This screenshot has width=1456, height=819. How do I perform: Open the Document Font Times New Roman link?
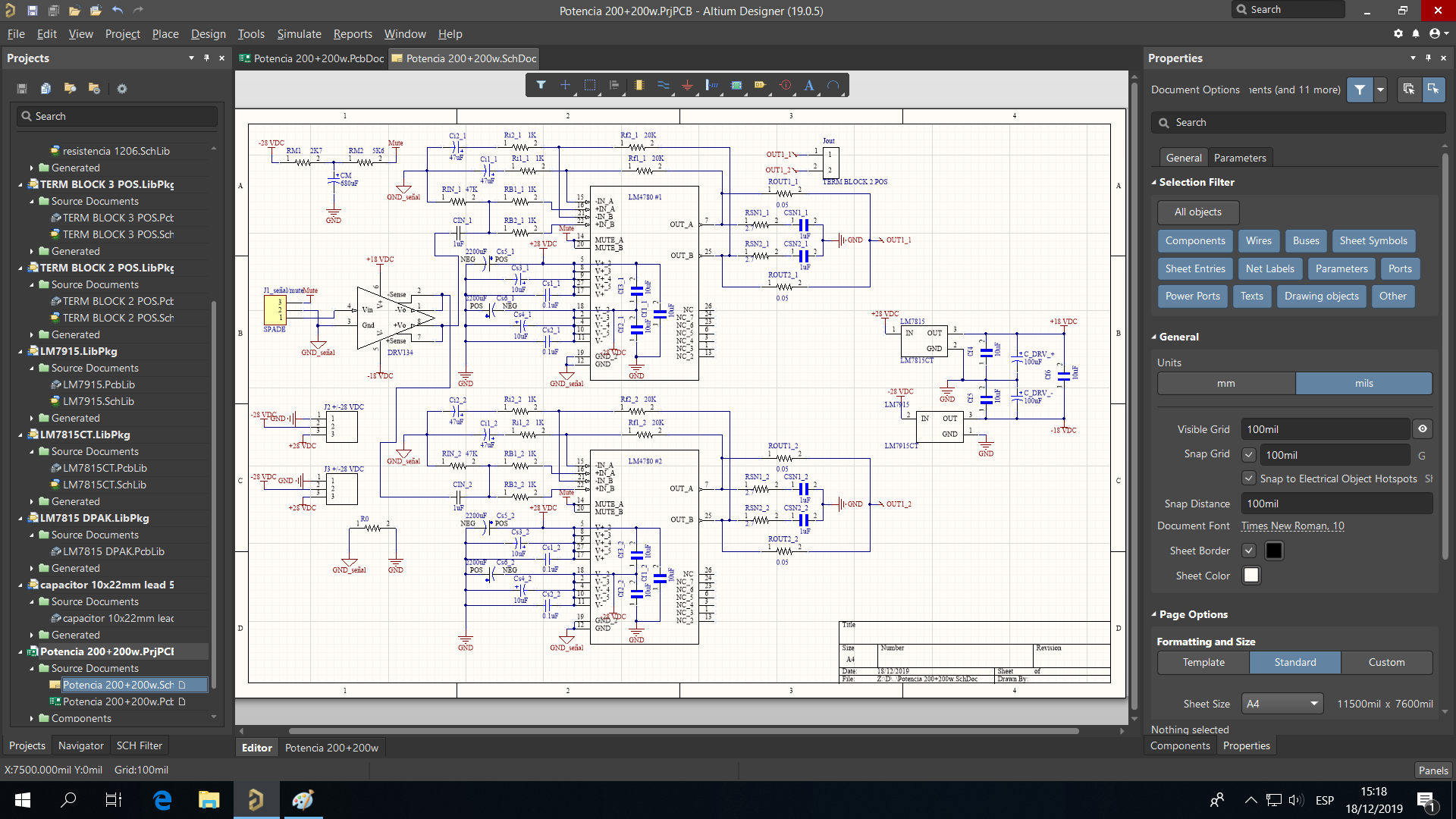coord(1292,526)
